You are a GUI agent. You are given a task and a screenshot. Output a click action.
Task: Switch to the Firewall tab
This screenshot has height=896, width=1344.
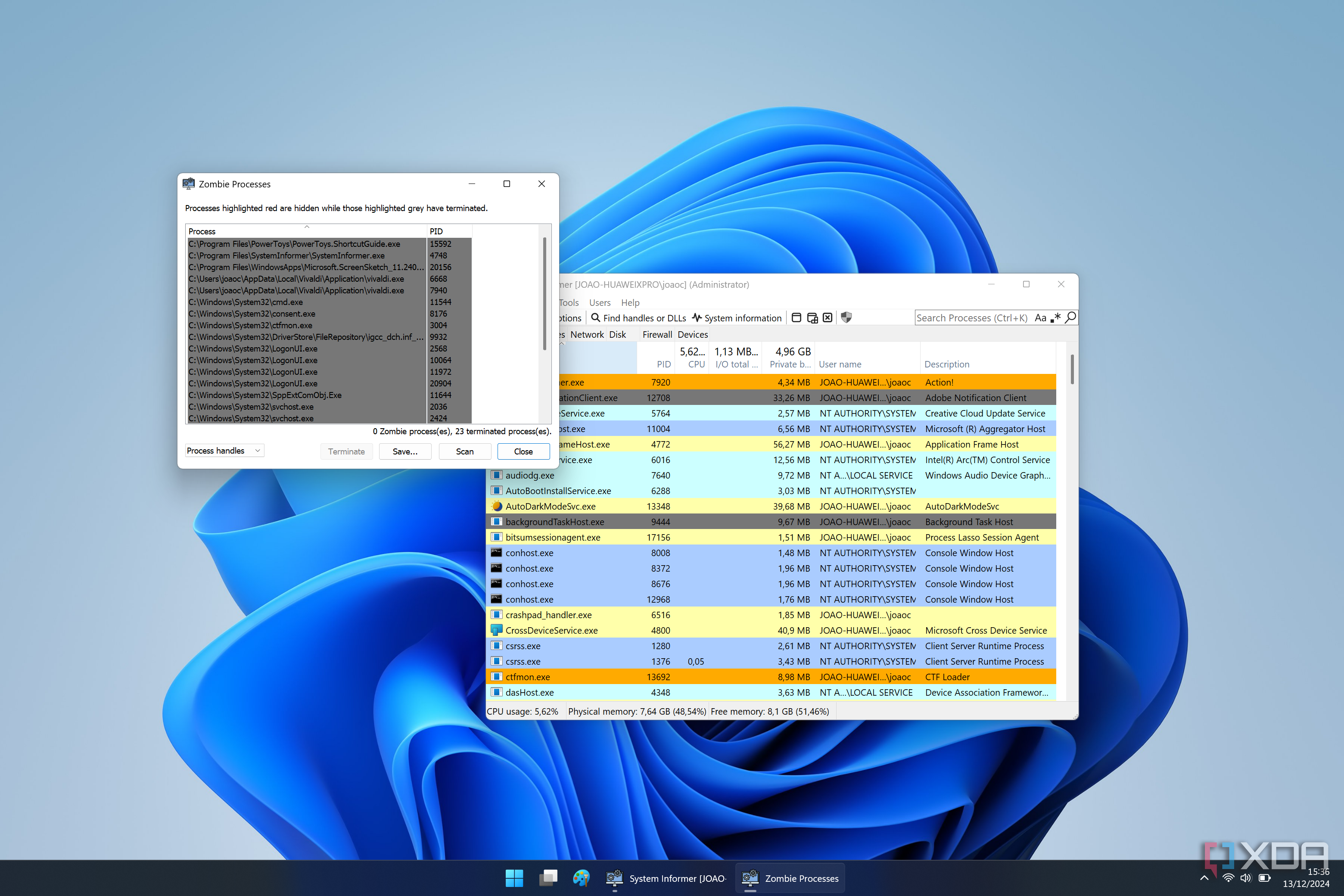click(x=656, y=334)
